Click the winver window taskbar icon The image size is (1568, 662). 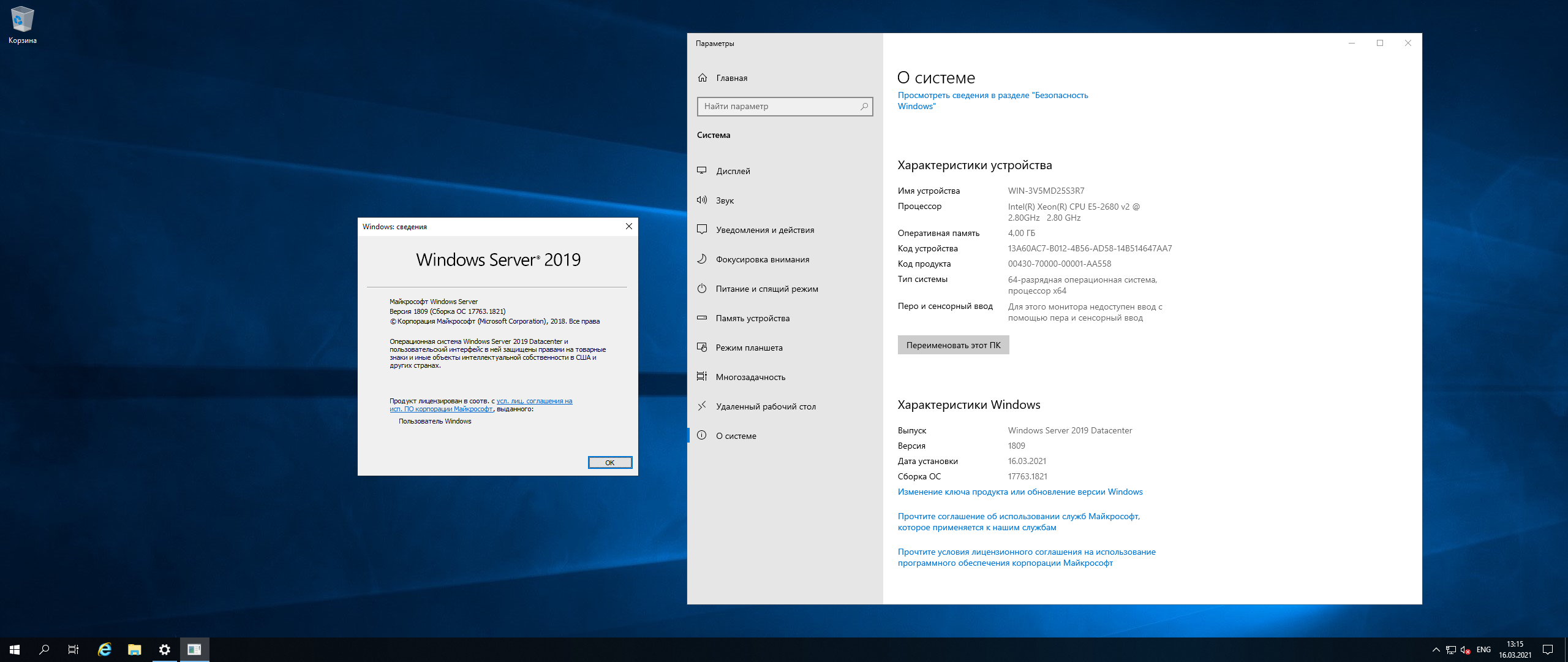[x=195, y=650]
